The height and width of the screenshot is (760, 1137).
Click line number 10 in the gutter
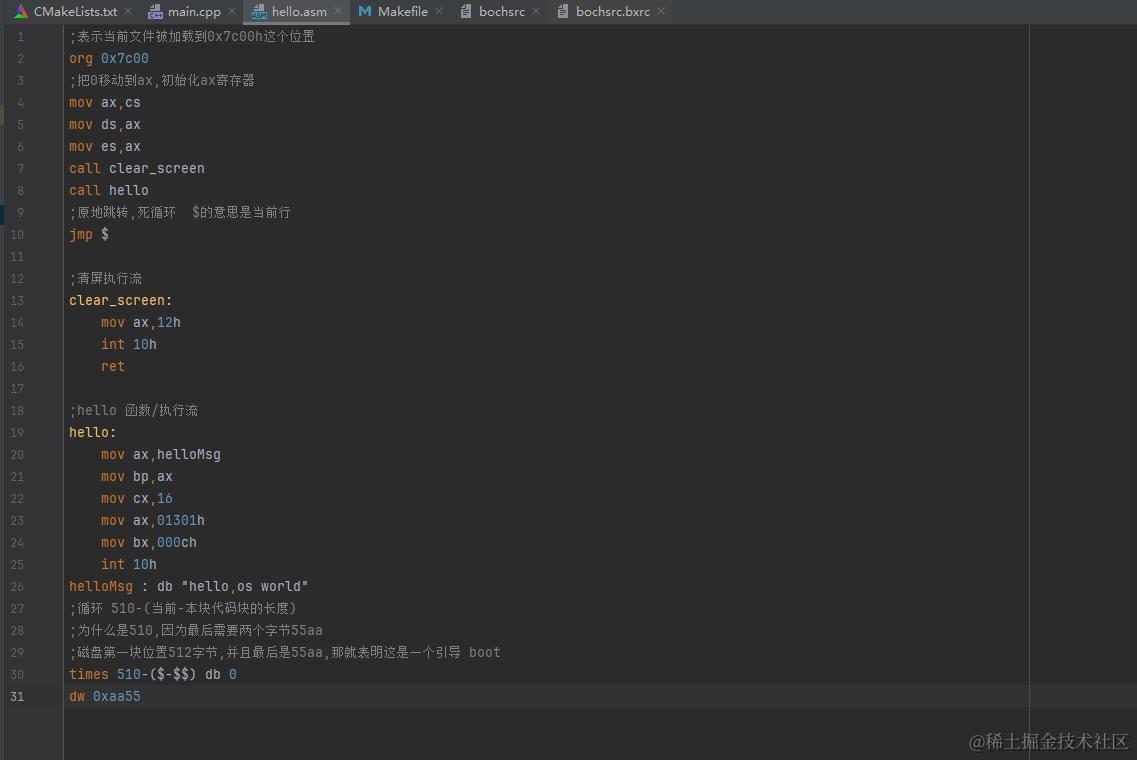(17, 234)
